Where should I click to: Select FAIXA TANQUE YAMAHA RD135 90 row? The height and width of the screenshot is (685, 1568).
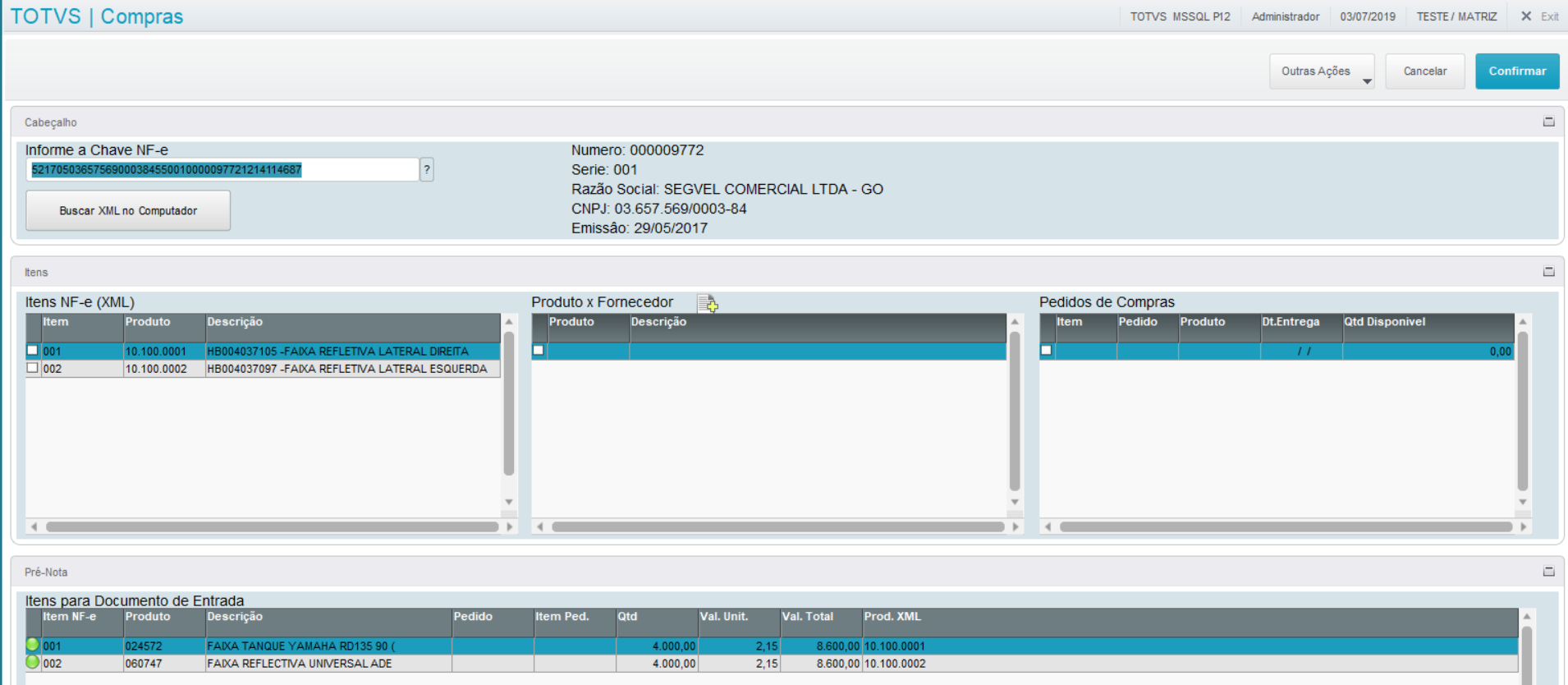[772, 646]
